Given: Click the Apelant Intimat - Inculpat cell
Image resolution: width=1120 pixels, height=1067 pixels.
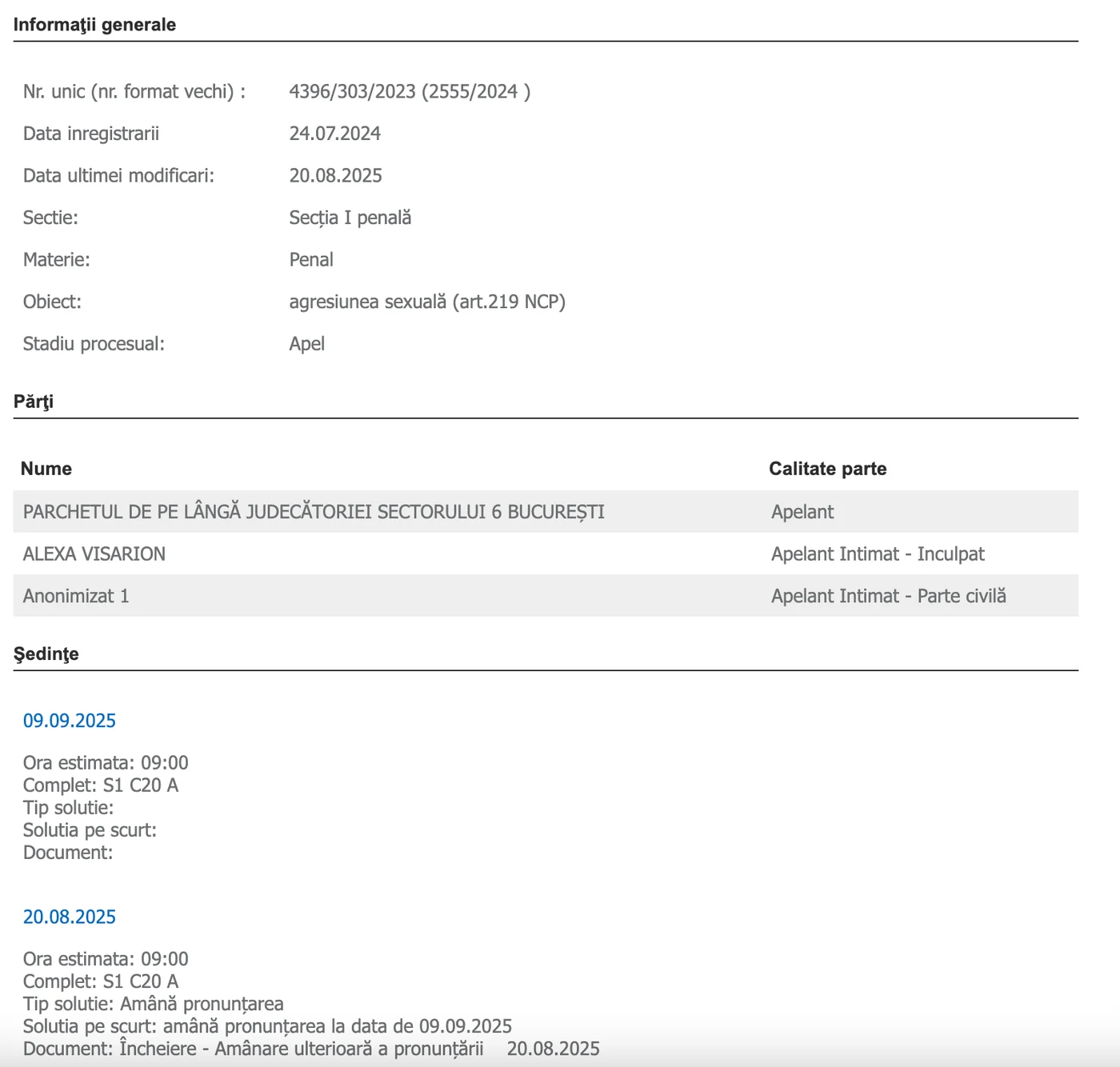Looking at the screenshot, I should 878,554.
